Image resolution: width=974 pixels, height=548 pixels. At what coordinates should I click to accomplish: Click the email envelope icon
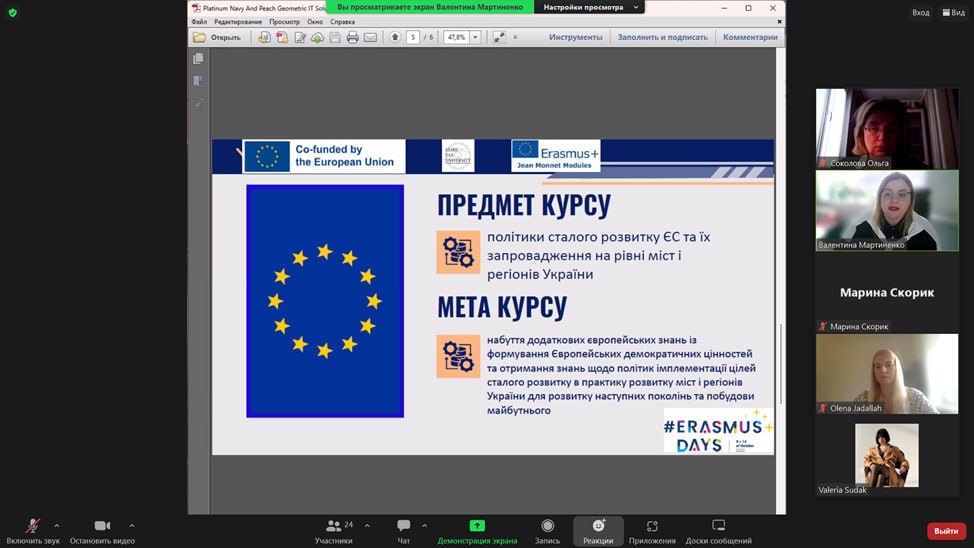370,37
